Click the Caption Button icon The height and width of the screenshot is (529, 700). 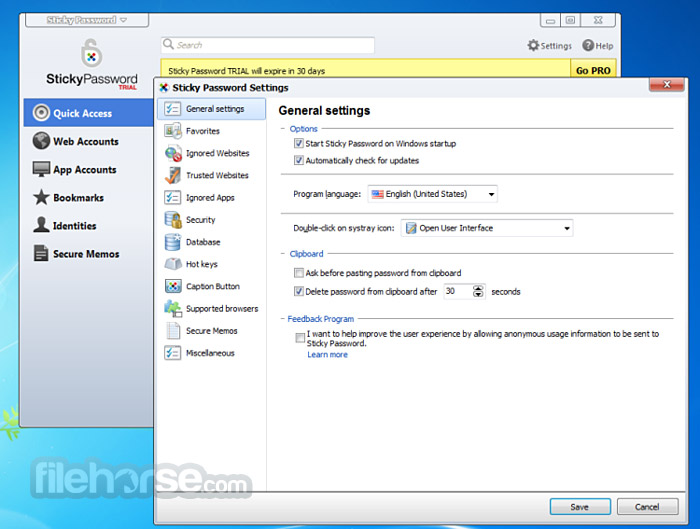coord(173,286)
